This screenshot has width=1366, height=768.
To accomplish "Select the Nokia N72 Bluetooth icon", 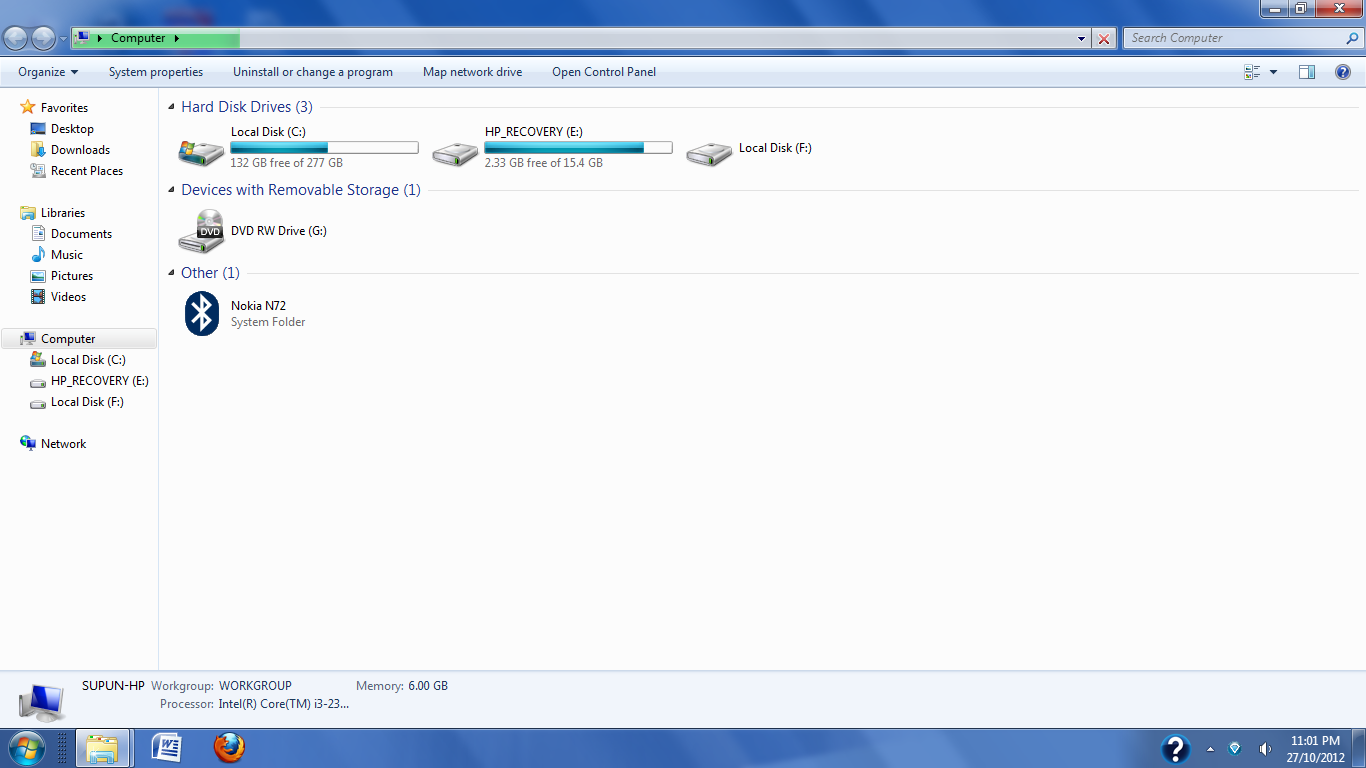I will tap(202, 314).
